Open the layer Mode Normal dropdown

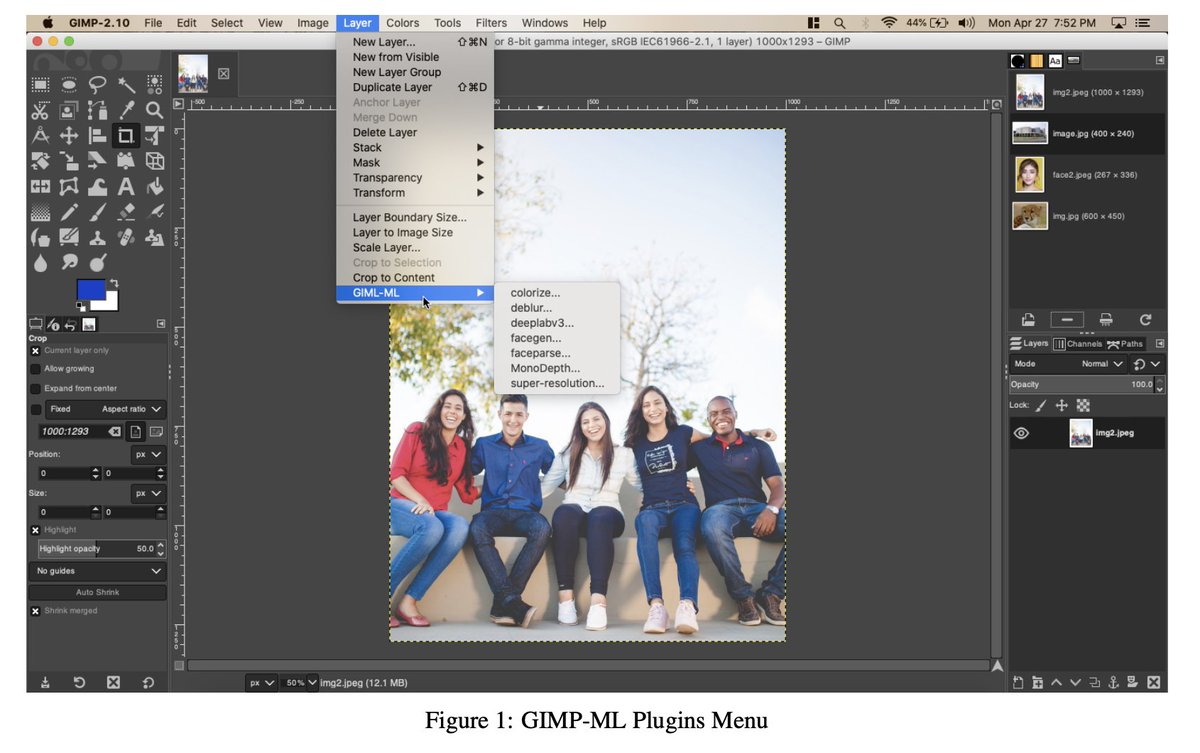[1068, 364]
